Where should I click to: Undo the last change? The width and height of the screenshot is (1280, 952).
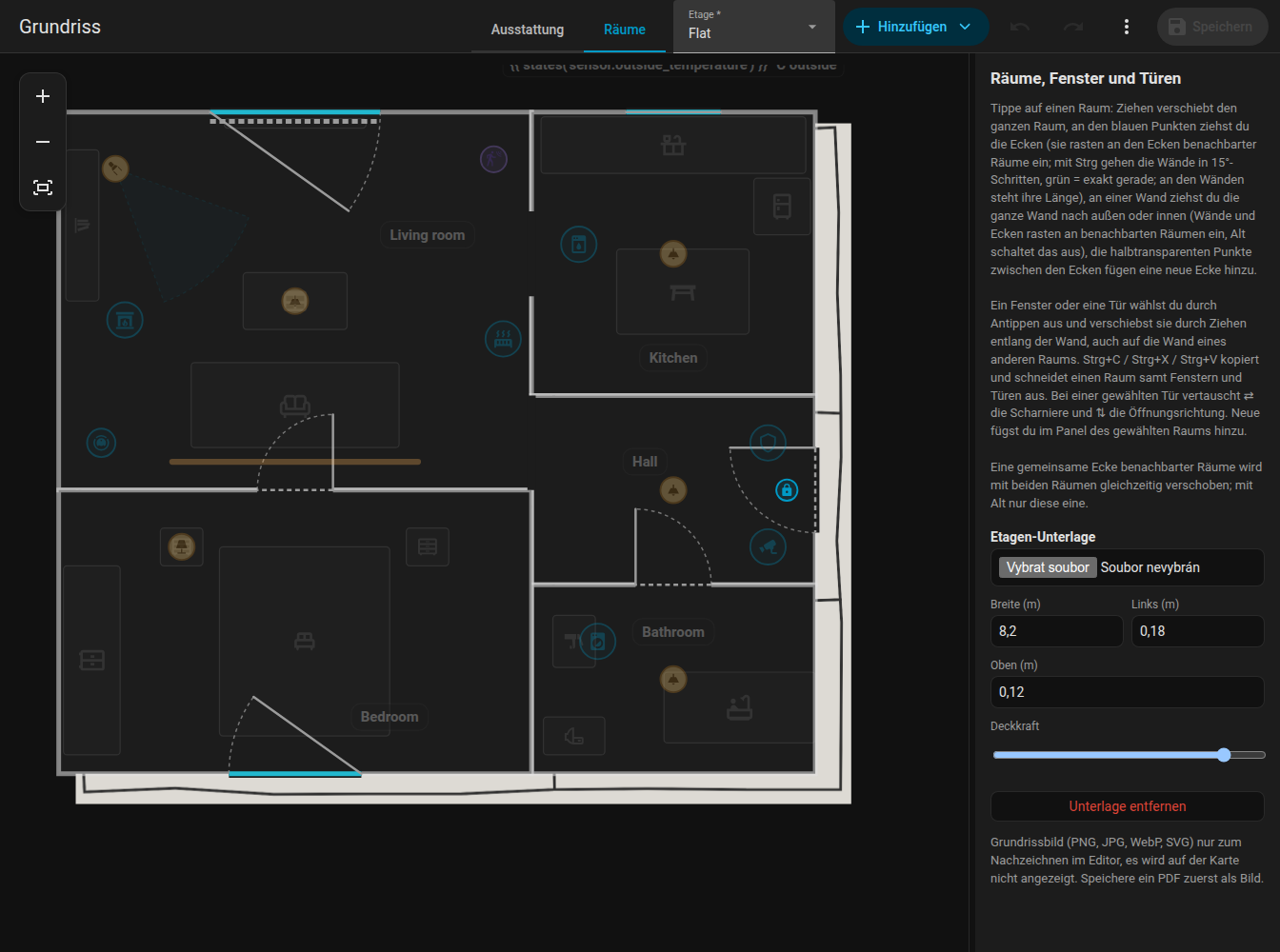click(x=1020, y=27)
